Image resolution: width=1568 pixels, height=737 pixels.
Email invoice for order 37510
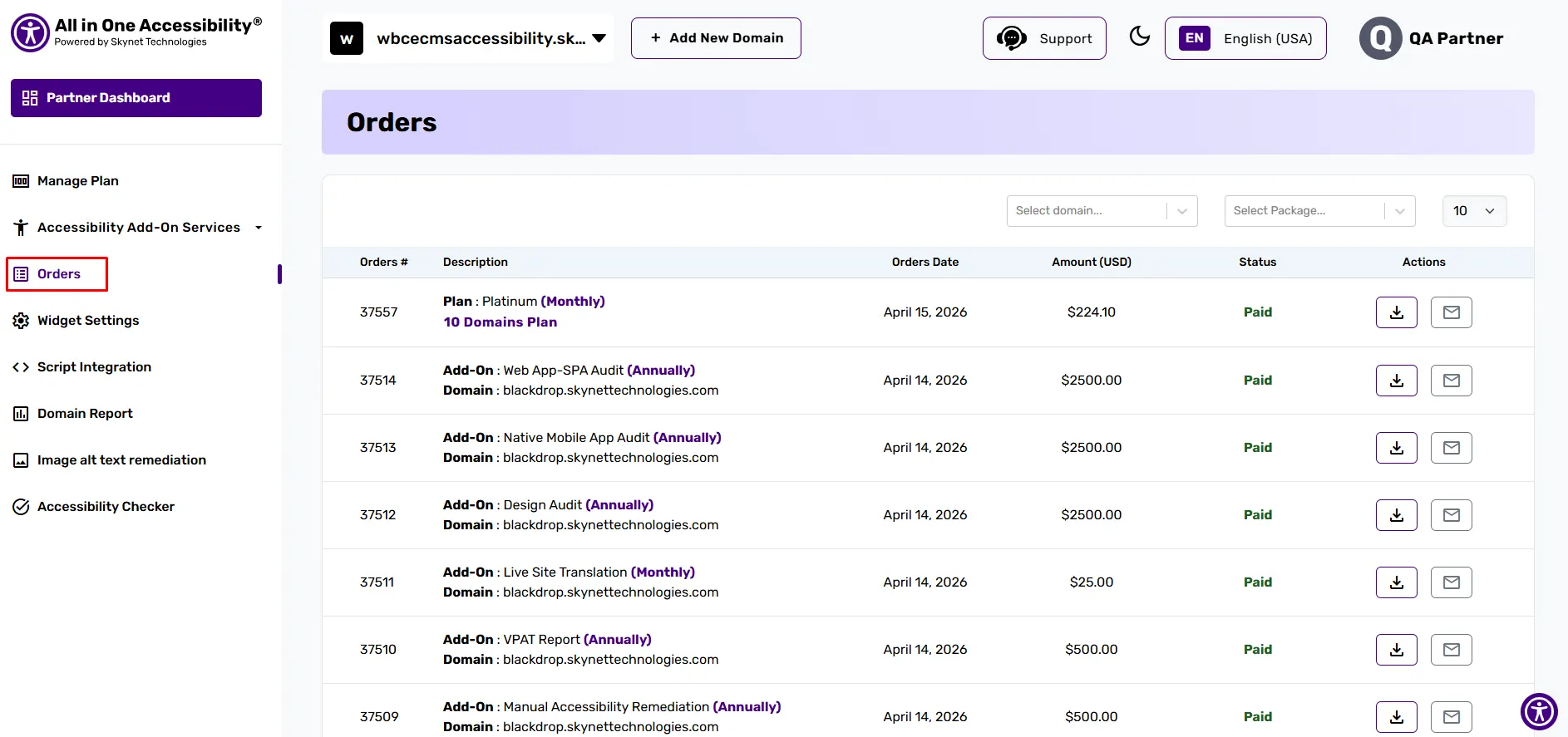point(1452,650)
